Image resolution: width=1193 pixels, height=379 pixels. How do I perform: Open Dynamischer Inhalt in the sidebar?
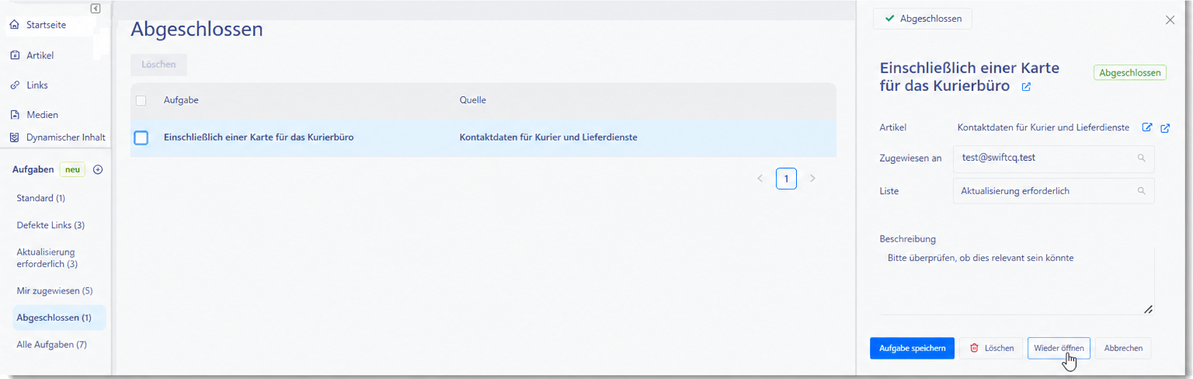[x=65, y=138]
